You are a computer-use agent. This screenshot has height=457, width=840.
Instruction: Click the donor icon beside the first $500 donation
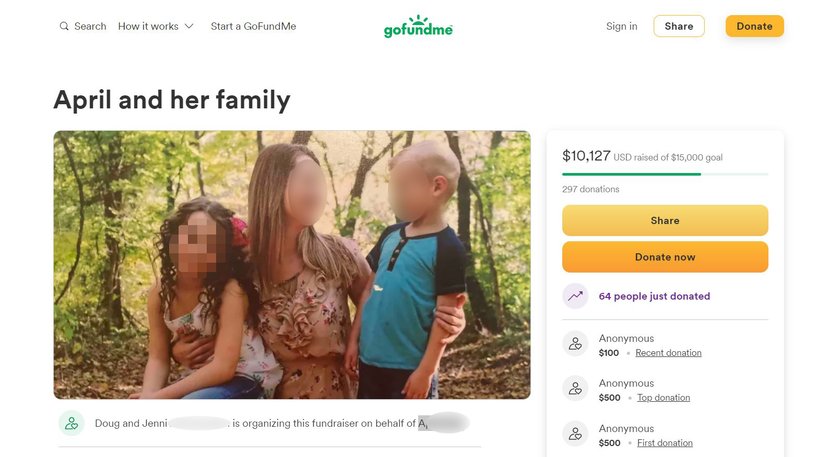click(575, 433)
